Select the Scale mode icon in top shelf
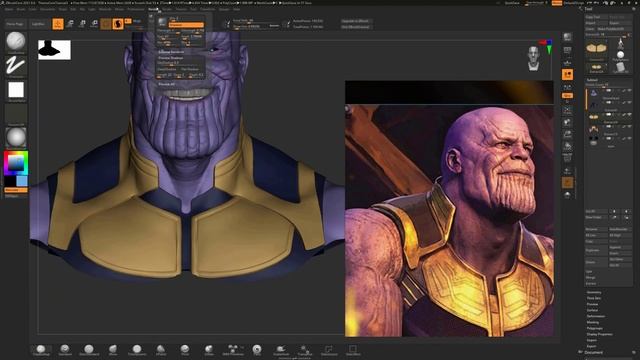Image resolution: width=640 pixels, height=360 pixels. coord(82,24)
